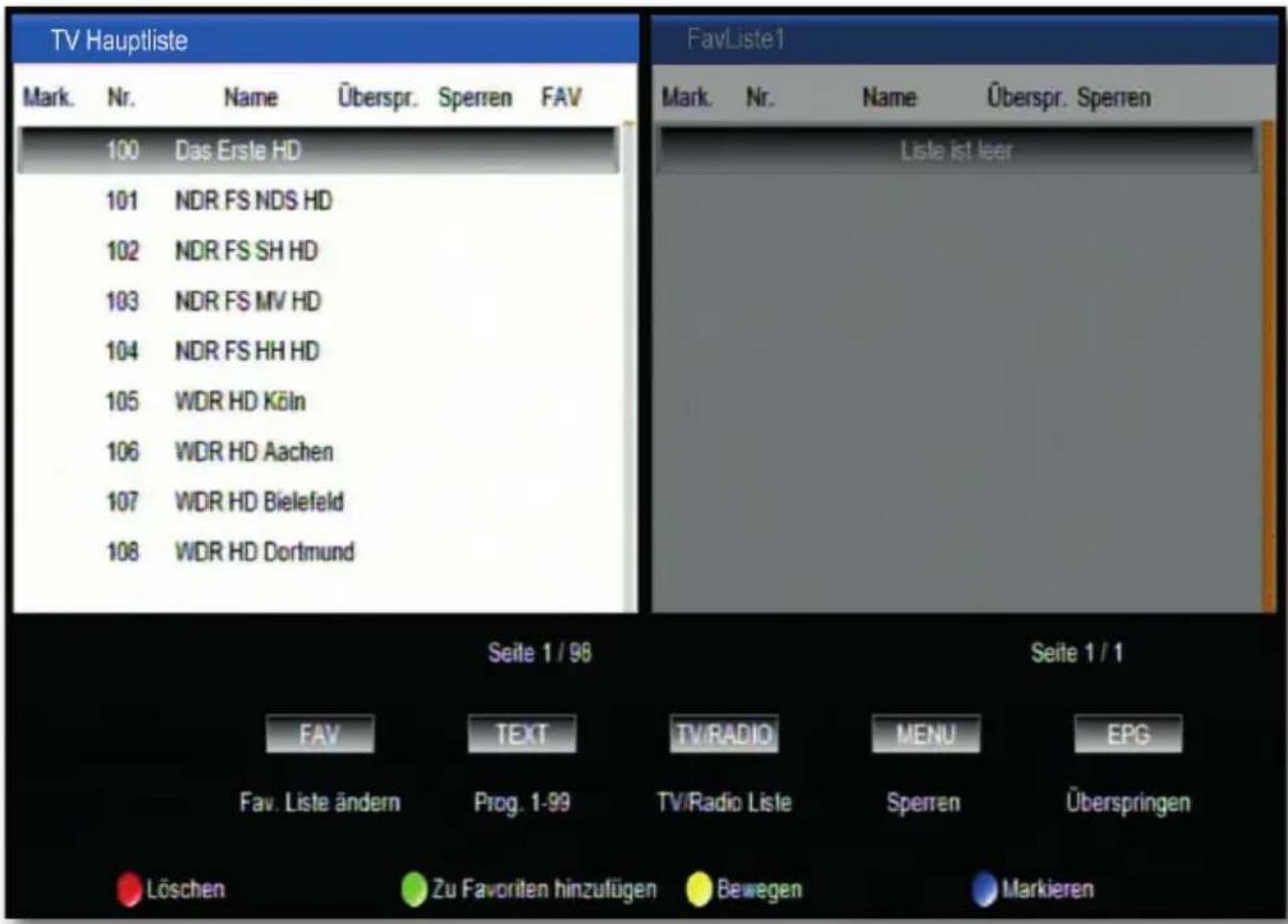This screenshot has height=924, width=1288.
Task: Click the Seite 1 / 98 page indicator
Action: pos(540,654)
